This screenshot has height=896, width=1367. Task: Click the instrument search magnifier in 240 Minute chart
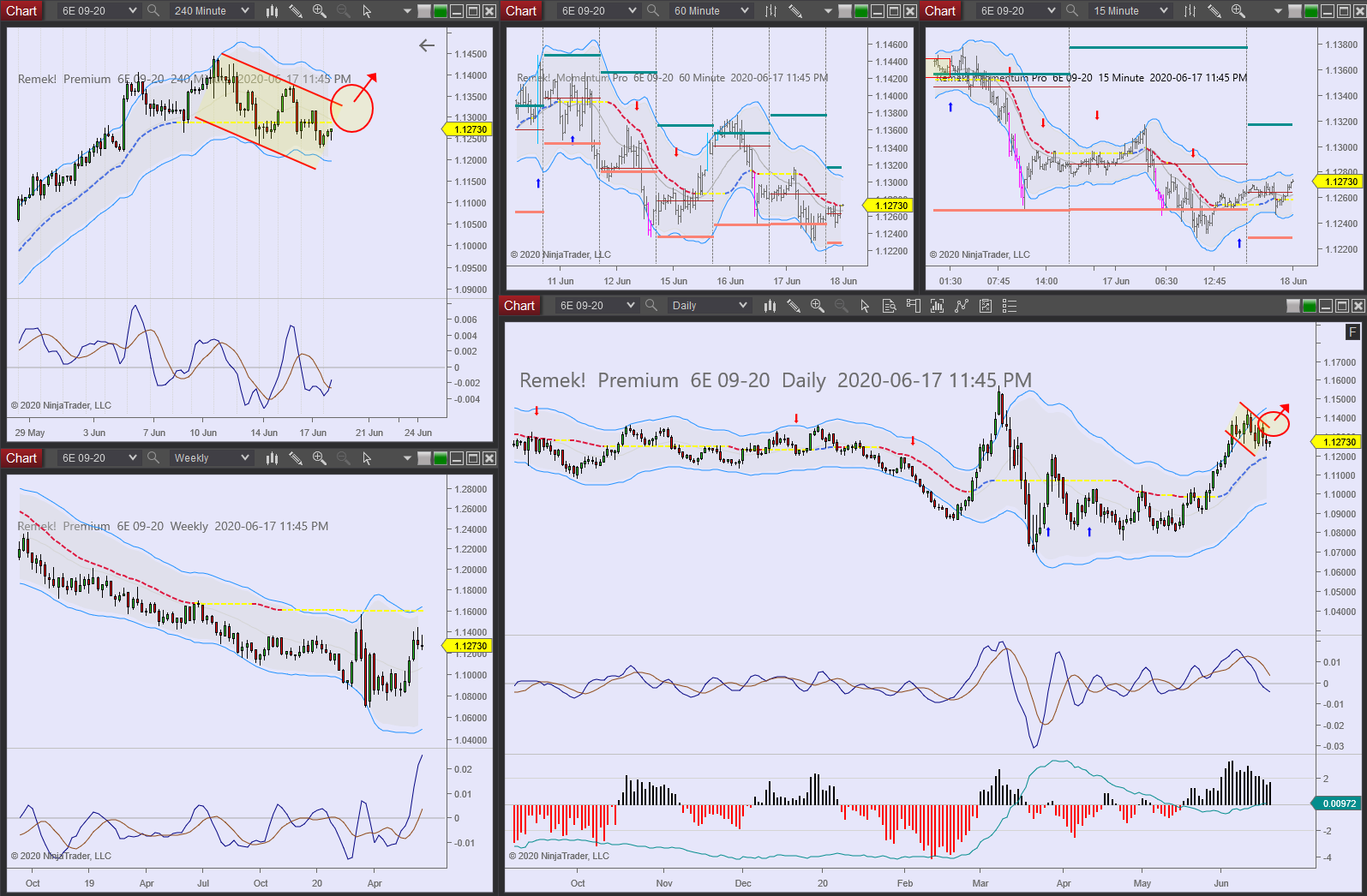153,11
